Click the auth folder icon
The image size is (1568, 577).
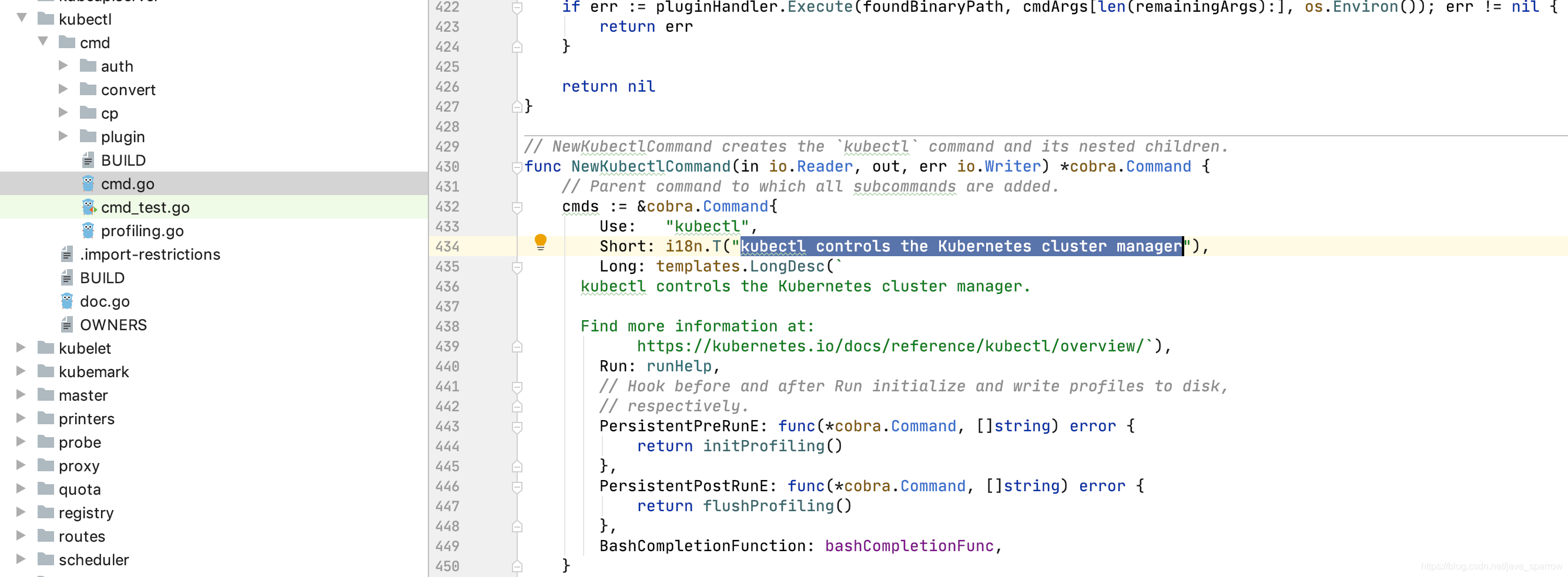(x=88, y=65)
